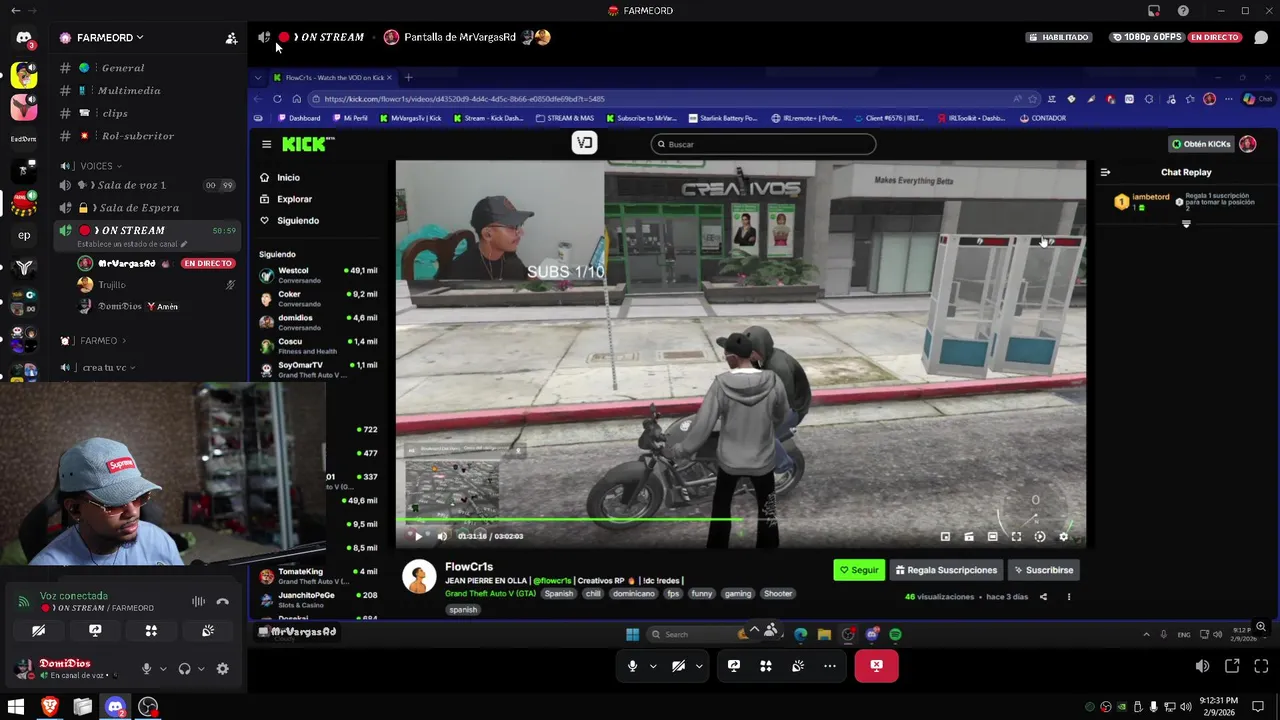Open OBS Studio from the Windows taskbar
1280x720 pixels.
[148, 707]
